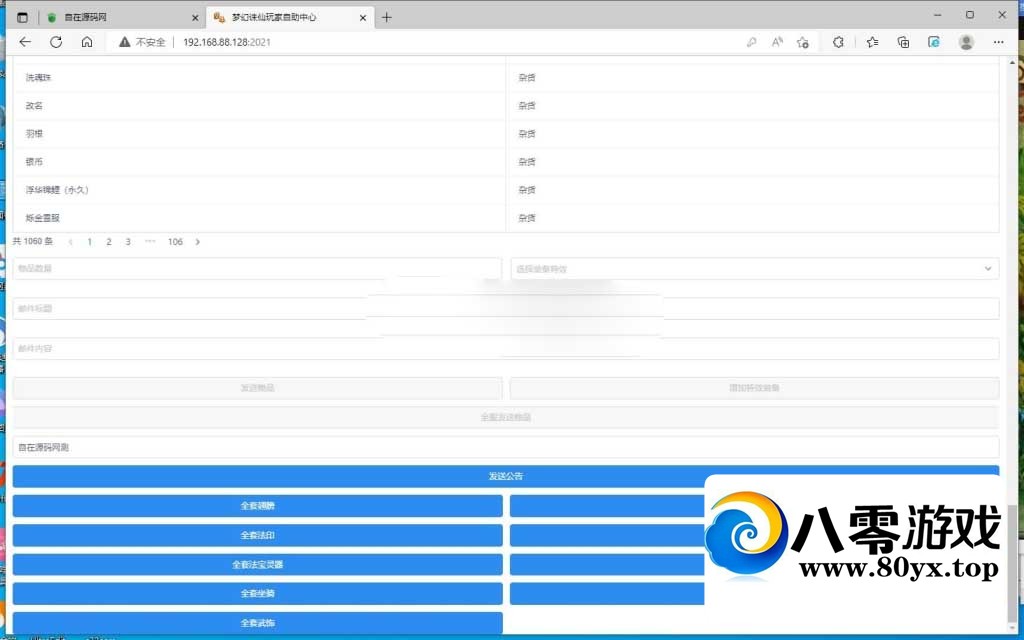The height and width of the screenshot is (640, 1024).
Task: Select the 梦幻诛仙玩家自助中心 tab
Action: pos(290,18)
